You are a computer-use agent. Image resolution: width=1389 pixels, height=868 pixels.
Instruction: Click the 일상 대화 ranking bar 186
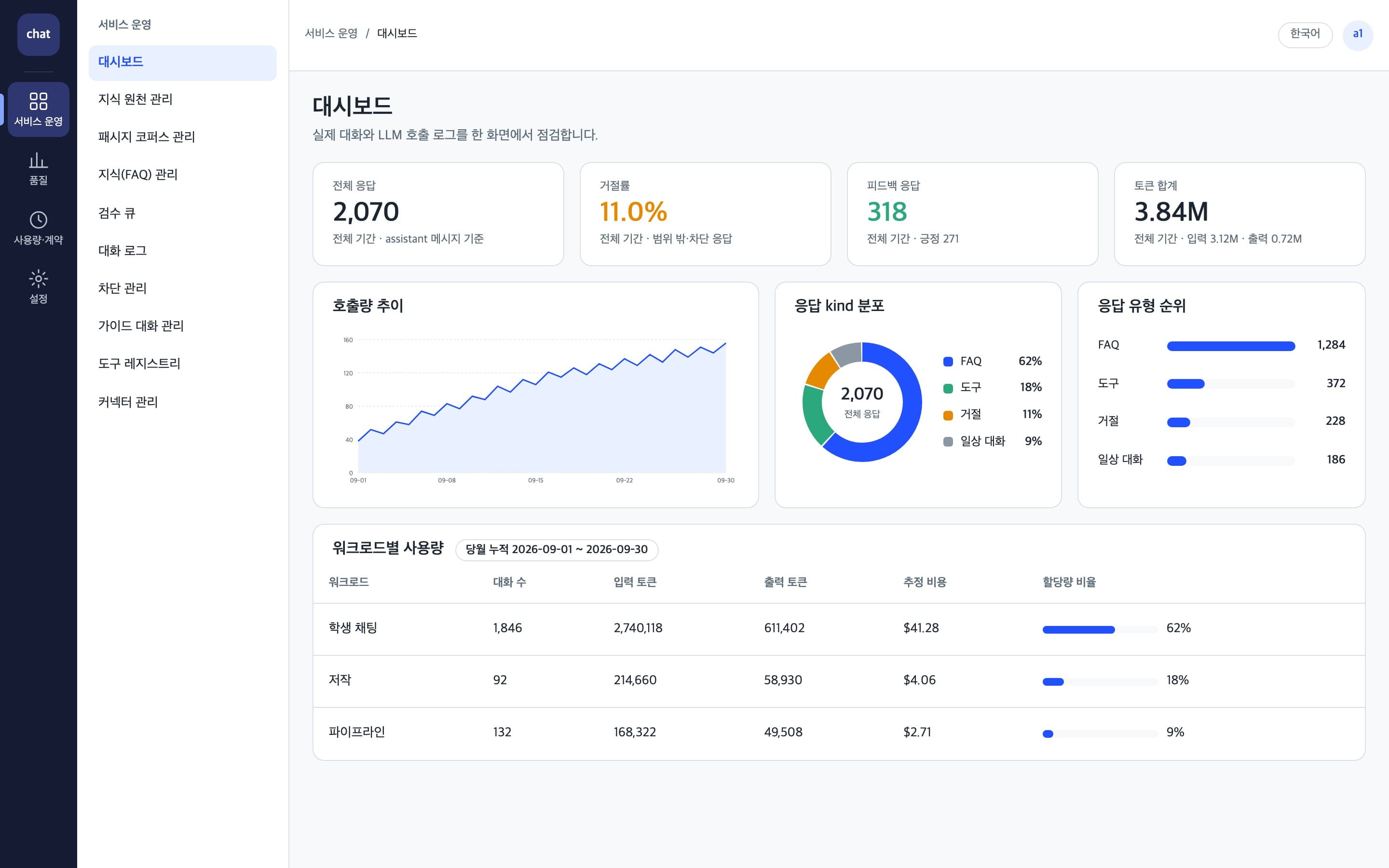tap(1231, 461)
